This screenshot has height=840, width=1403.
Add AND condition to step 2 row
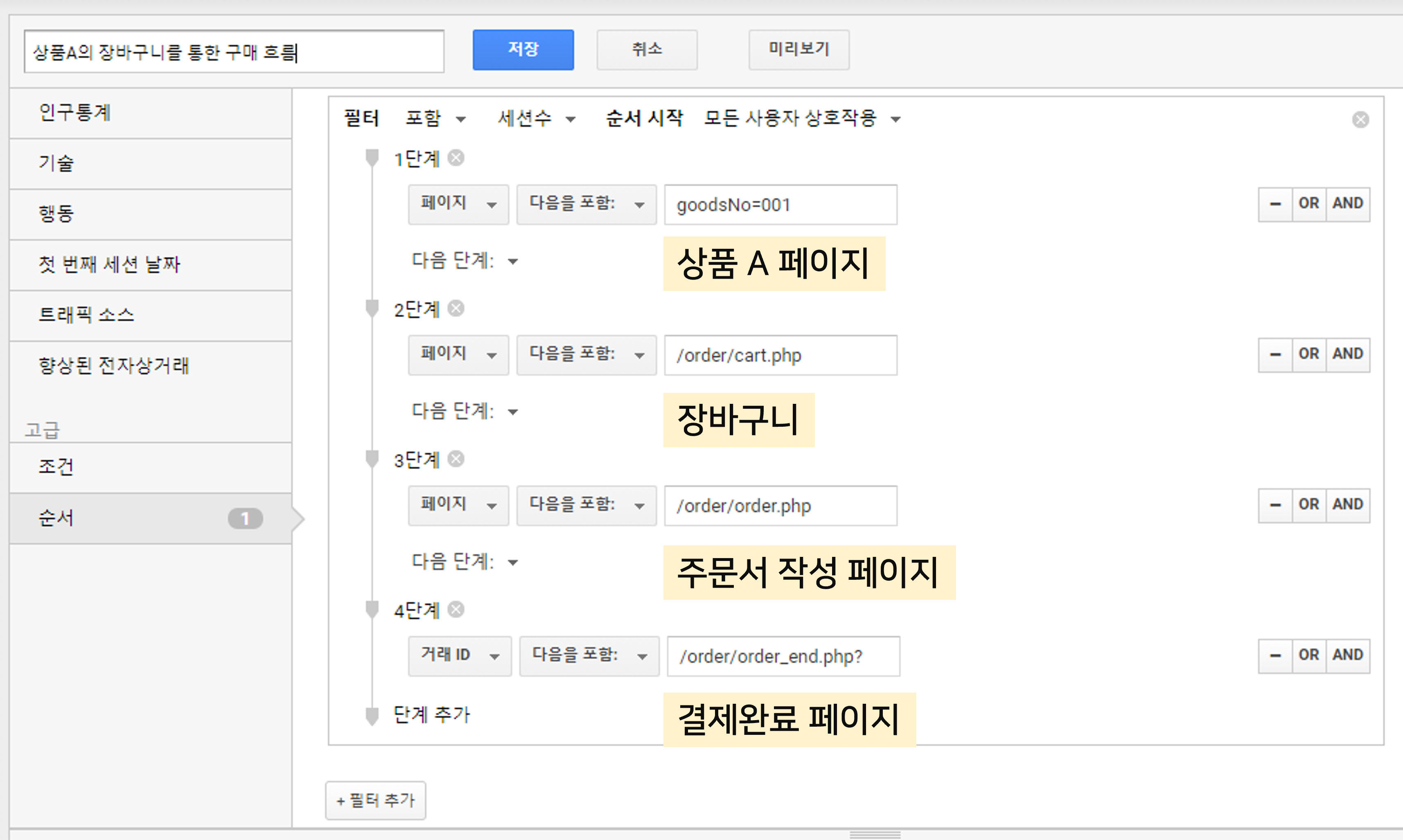point(1347,354)
